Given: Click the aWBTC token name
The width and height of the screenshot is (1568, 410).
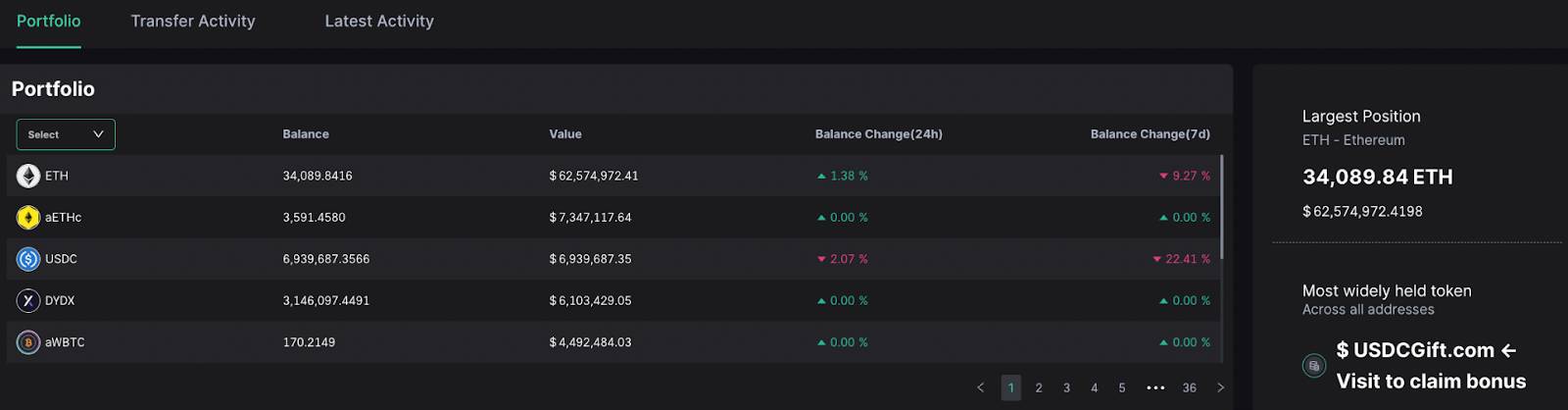Looking at the screenshot, I should click(65, 342).
